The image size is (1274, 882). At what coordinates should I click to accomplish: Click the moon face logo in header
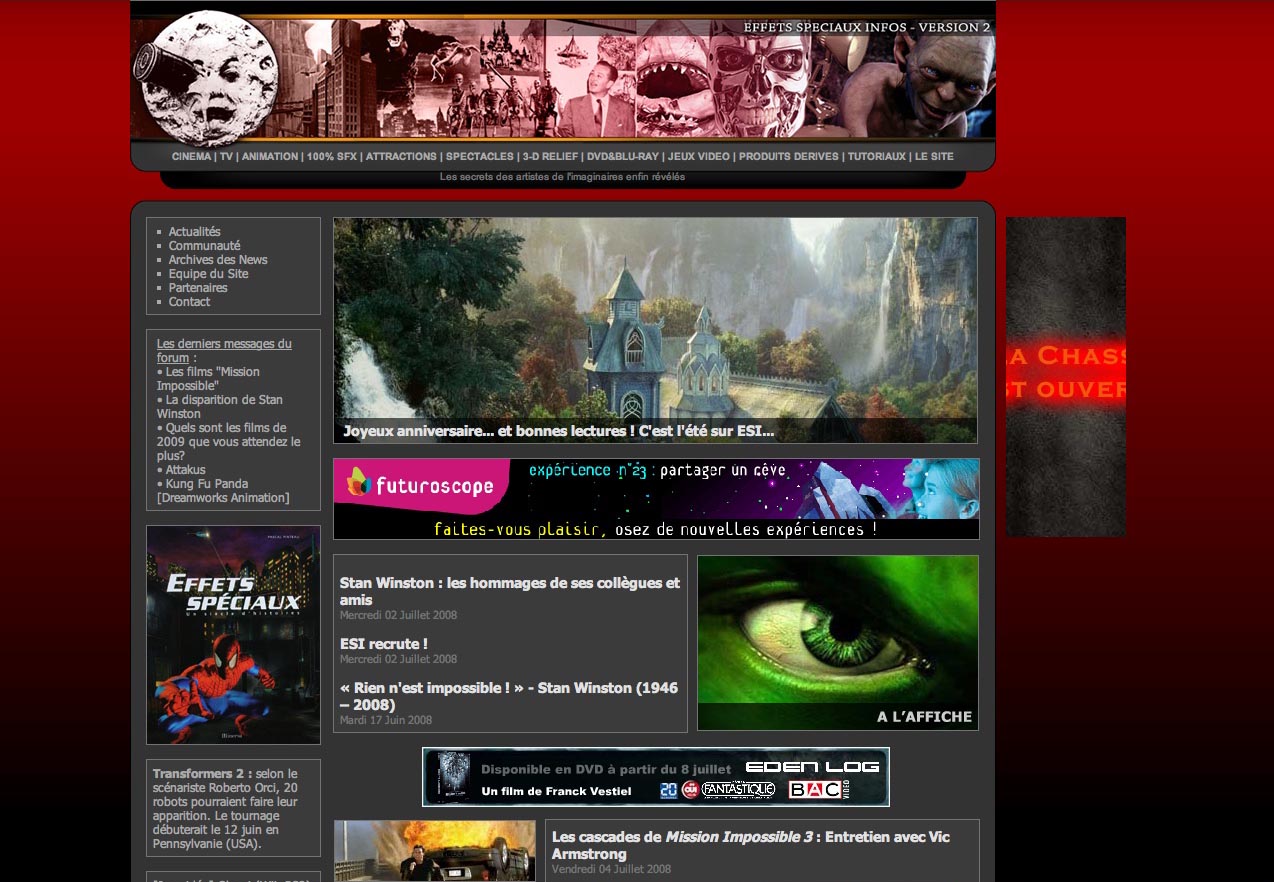coord(207,78)
